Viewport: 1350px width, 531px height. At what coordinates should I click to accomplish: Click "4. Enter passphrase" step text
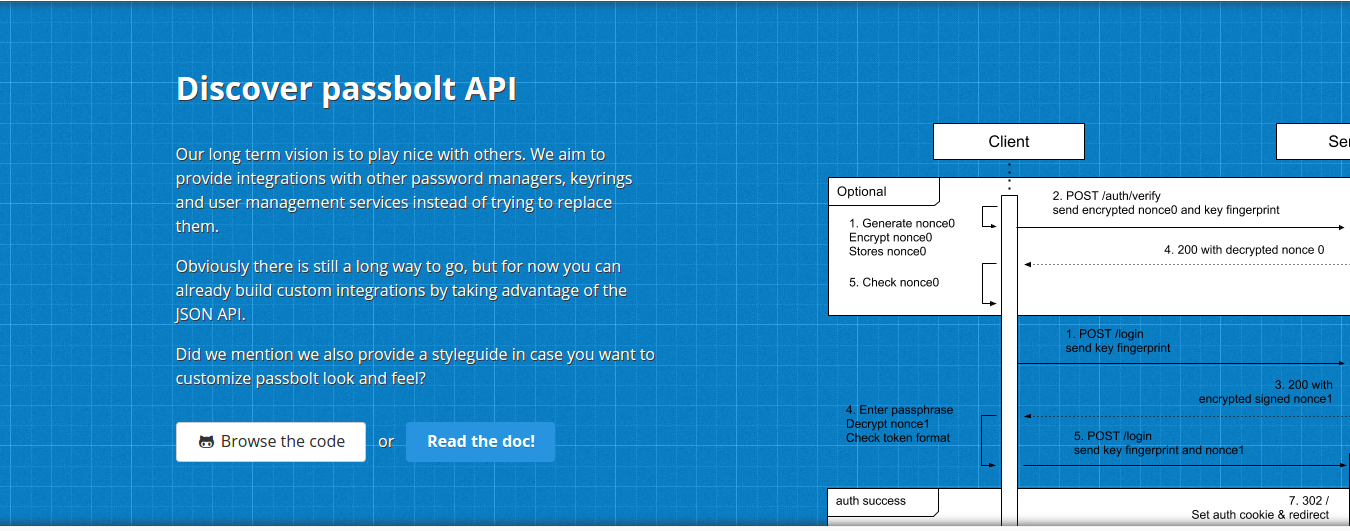(x=899, y=410)
